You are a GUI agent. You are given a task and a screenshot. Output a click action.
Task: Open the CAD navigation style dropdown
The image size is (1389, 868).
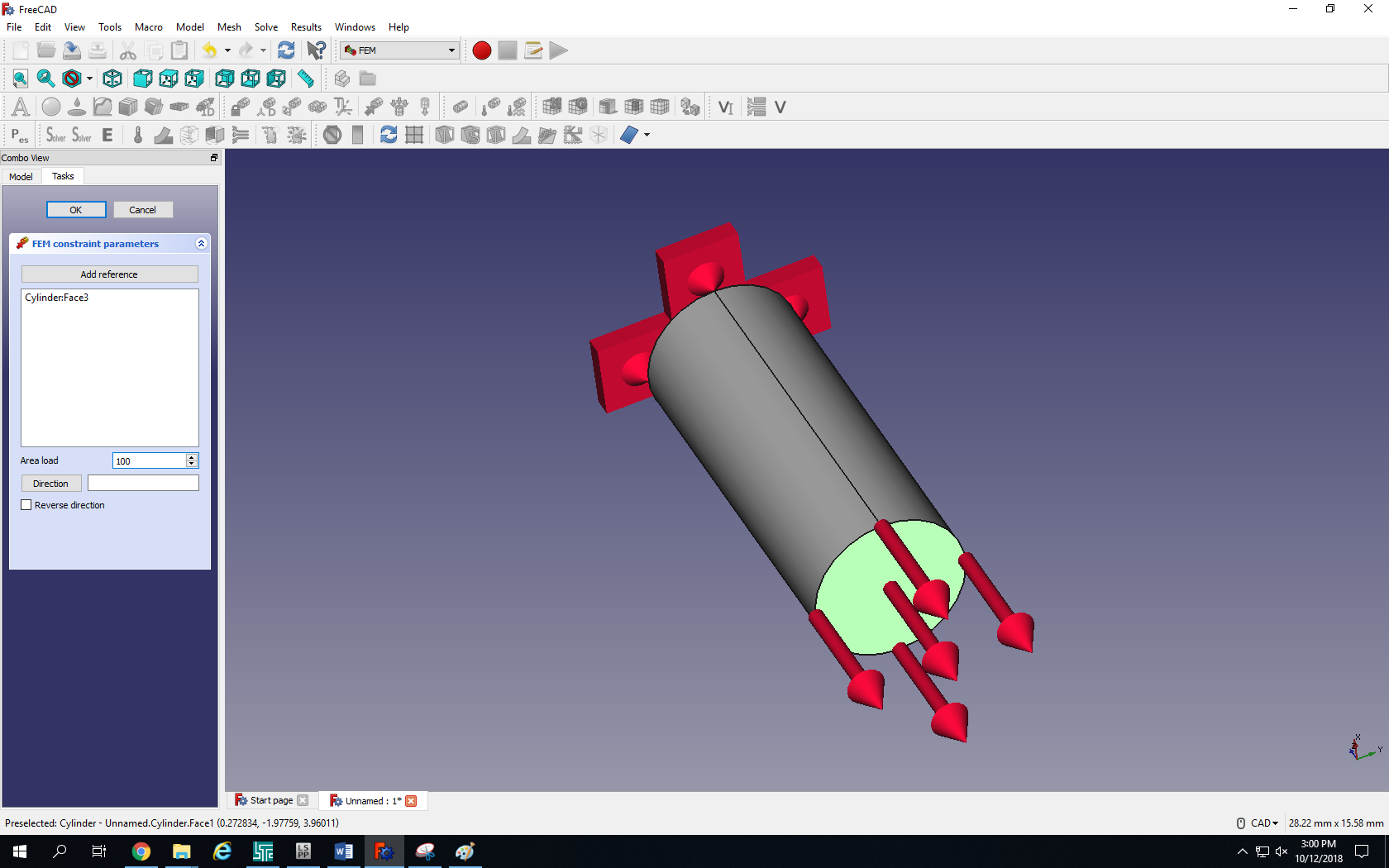pyautogui.click(x=1263, y=823)
